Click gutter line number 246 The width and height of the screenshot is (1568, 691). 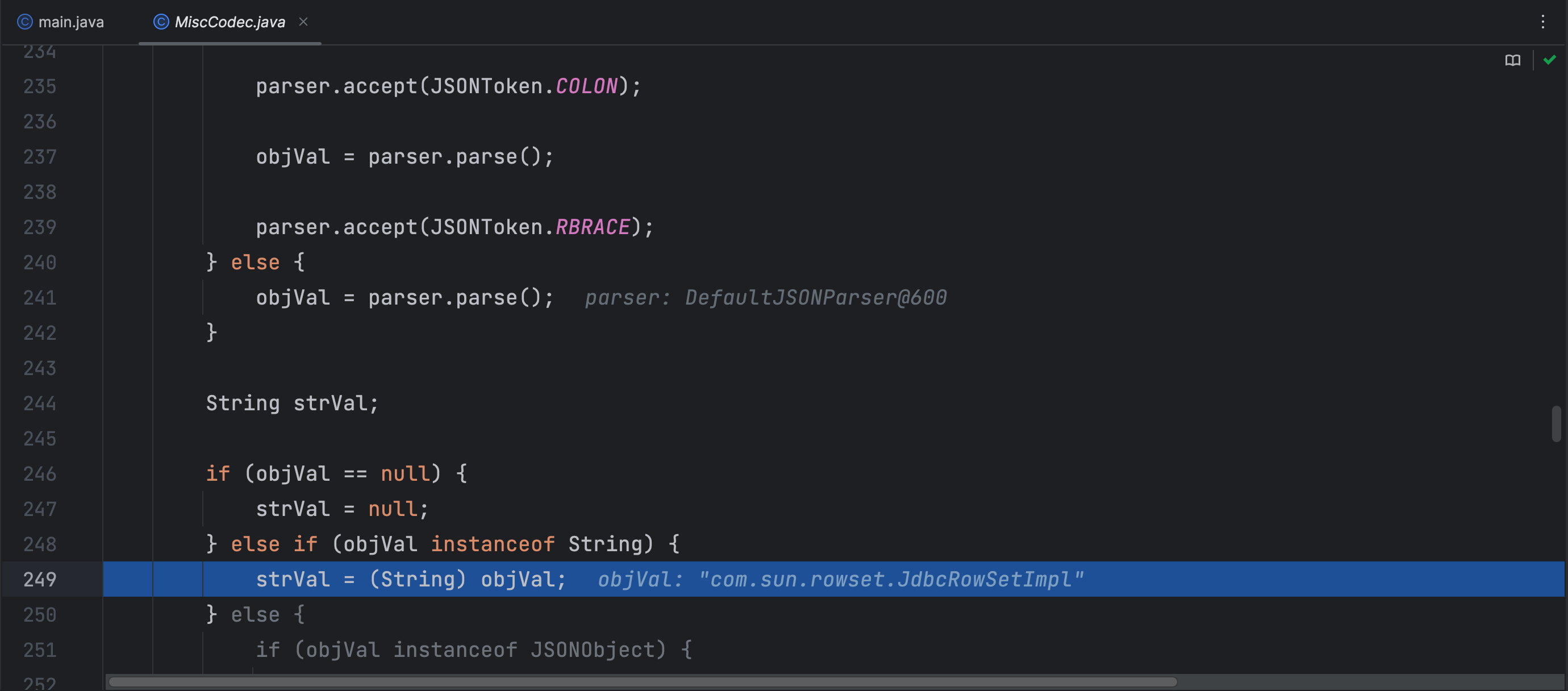(40, 474)
